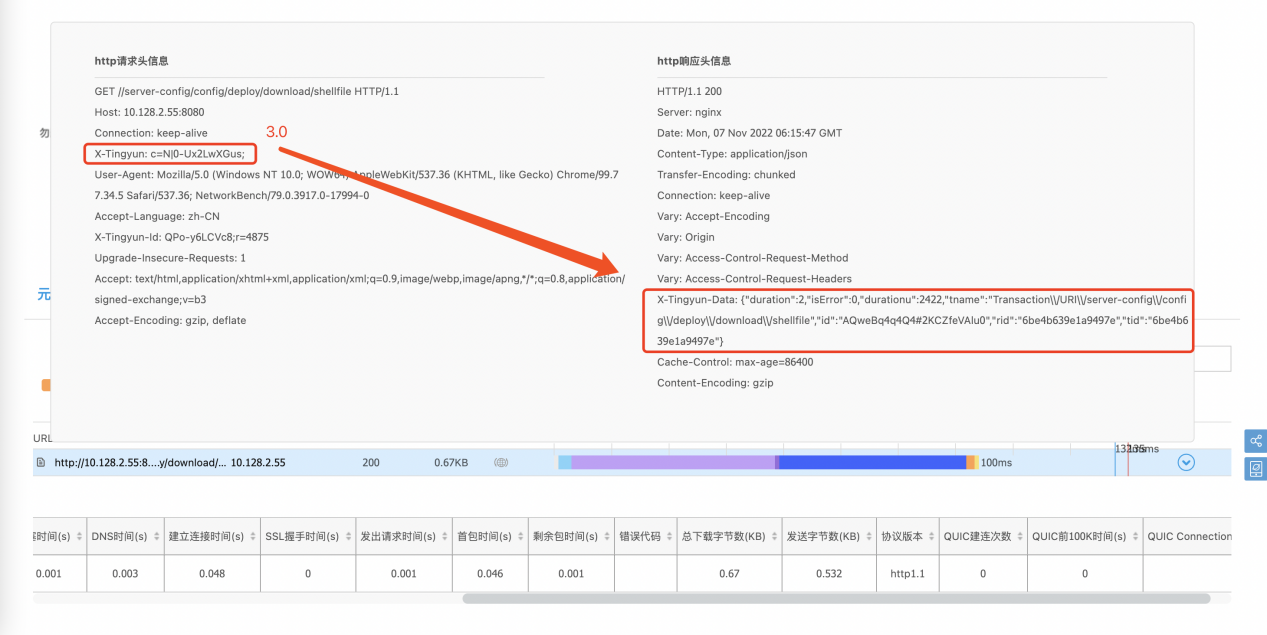
Task: Sort by DNS时间(s) column
Action: click(x=121, y=536)
